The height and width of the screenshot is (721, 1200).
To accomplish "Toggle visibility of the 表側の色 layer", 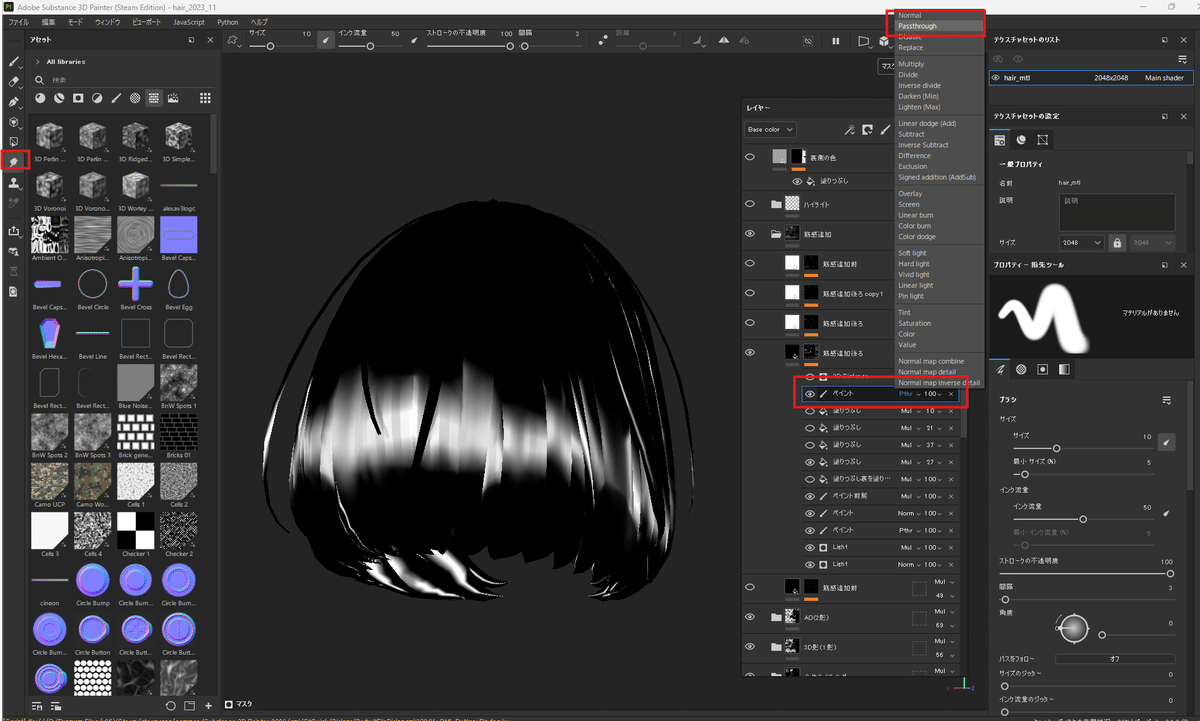I will point(750,157).
